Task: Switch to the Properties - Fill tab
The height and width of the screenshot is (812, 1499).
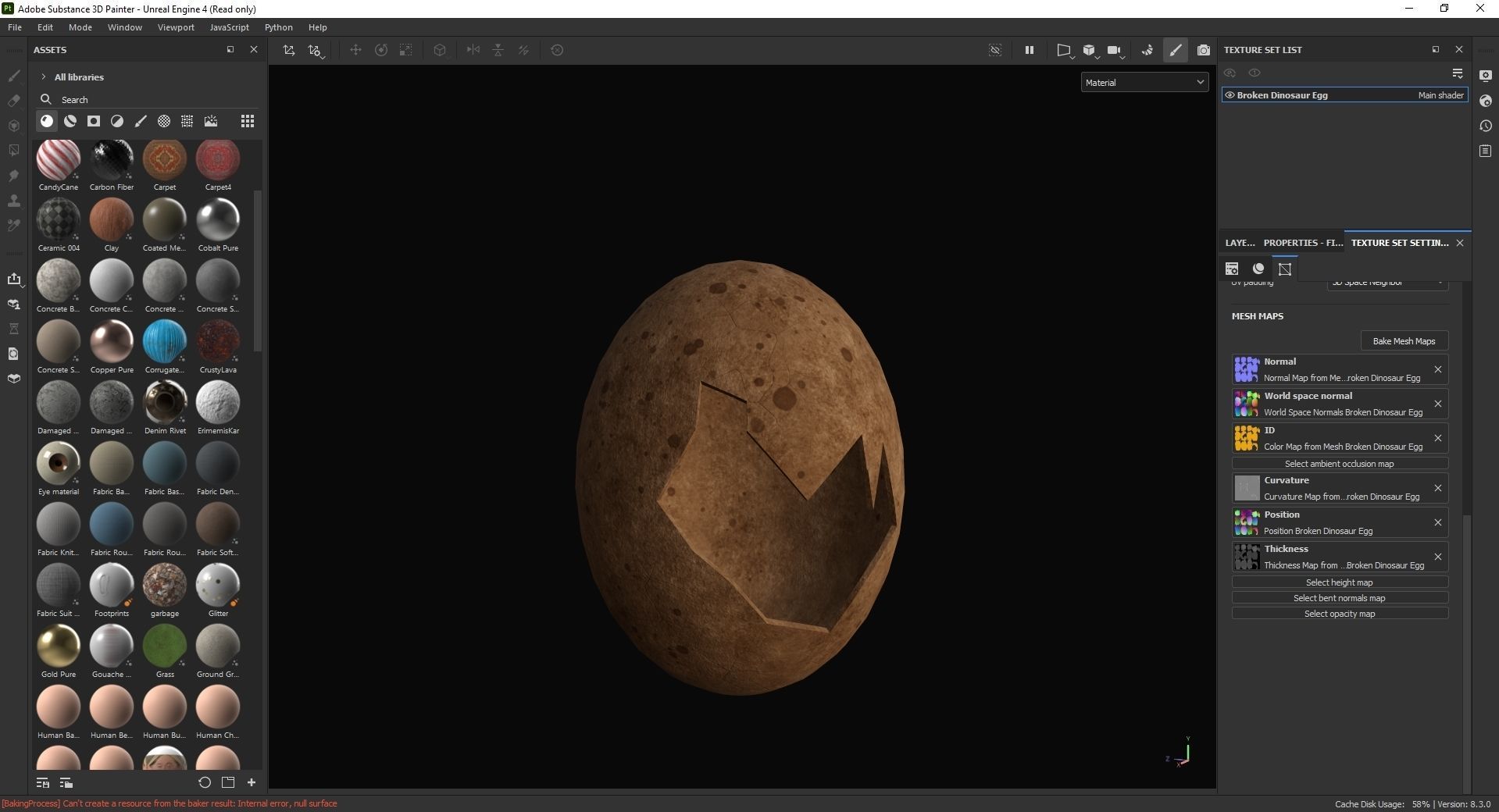Action: point(1303,243)
